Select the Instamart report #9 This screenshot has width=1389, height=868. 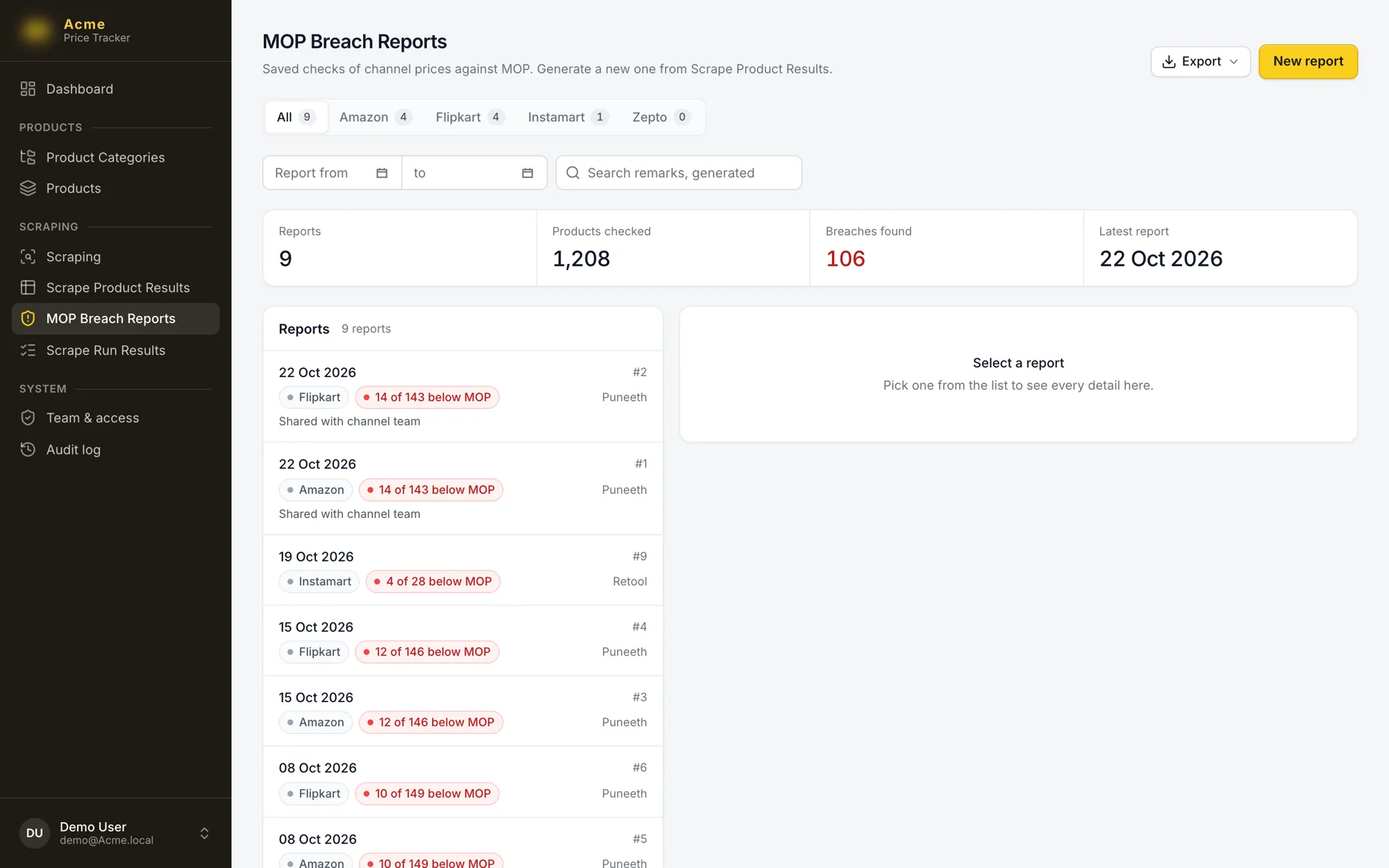pyautogui.click(x=463, y=569)
